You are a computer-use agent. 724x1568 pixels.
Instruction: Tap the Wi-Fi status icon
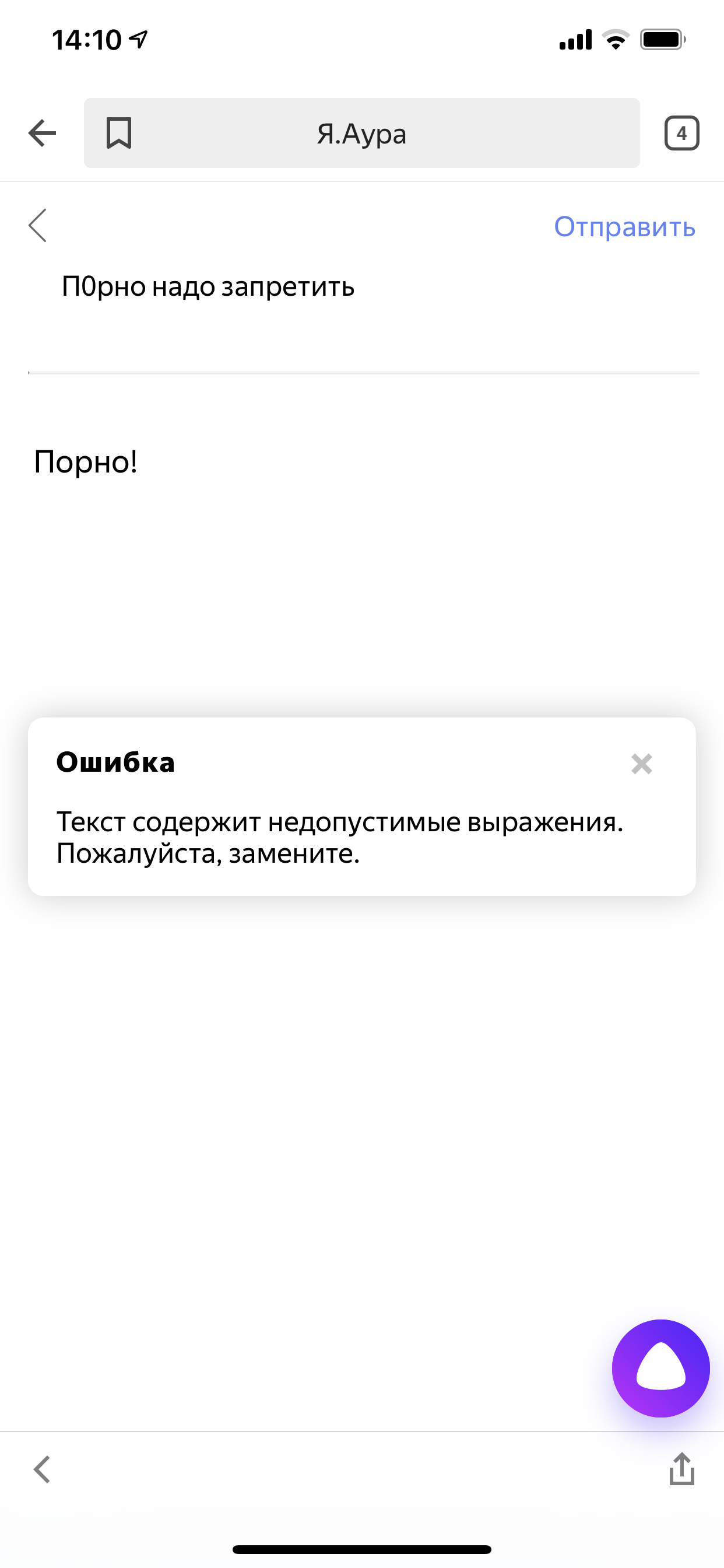pos(615,40)
